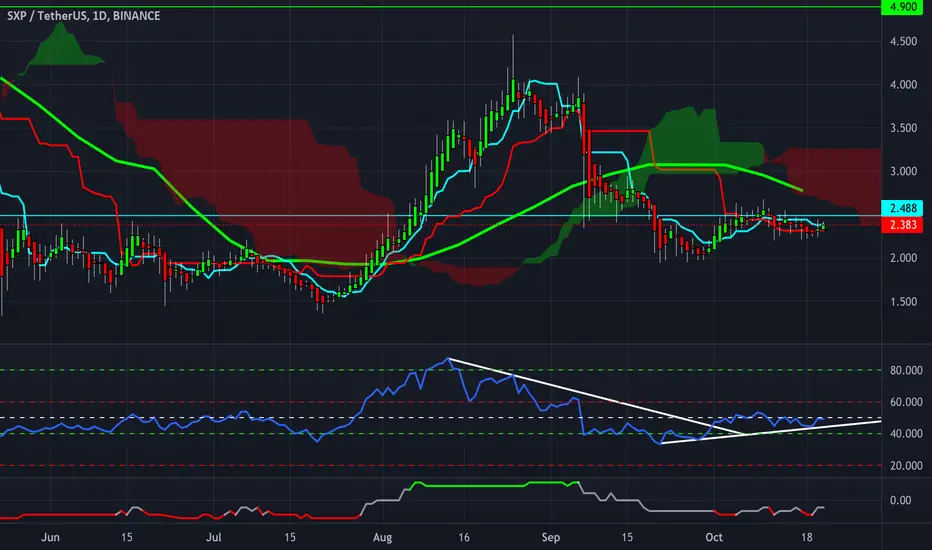This screenshot has width=932, height=550.
Task: Click the 3.000 price axis value
Action: tap(903, 172)
